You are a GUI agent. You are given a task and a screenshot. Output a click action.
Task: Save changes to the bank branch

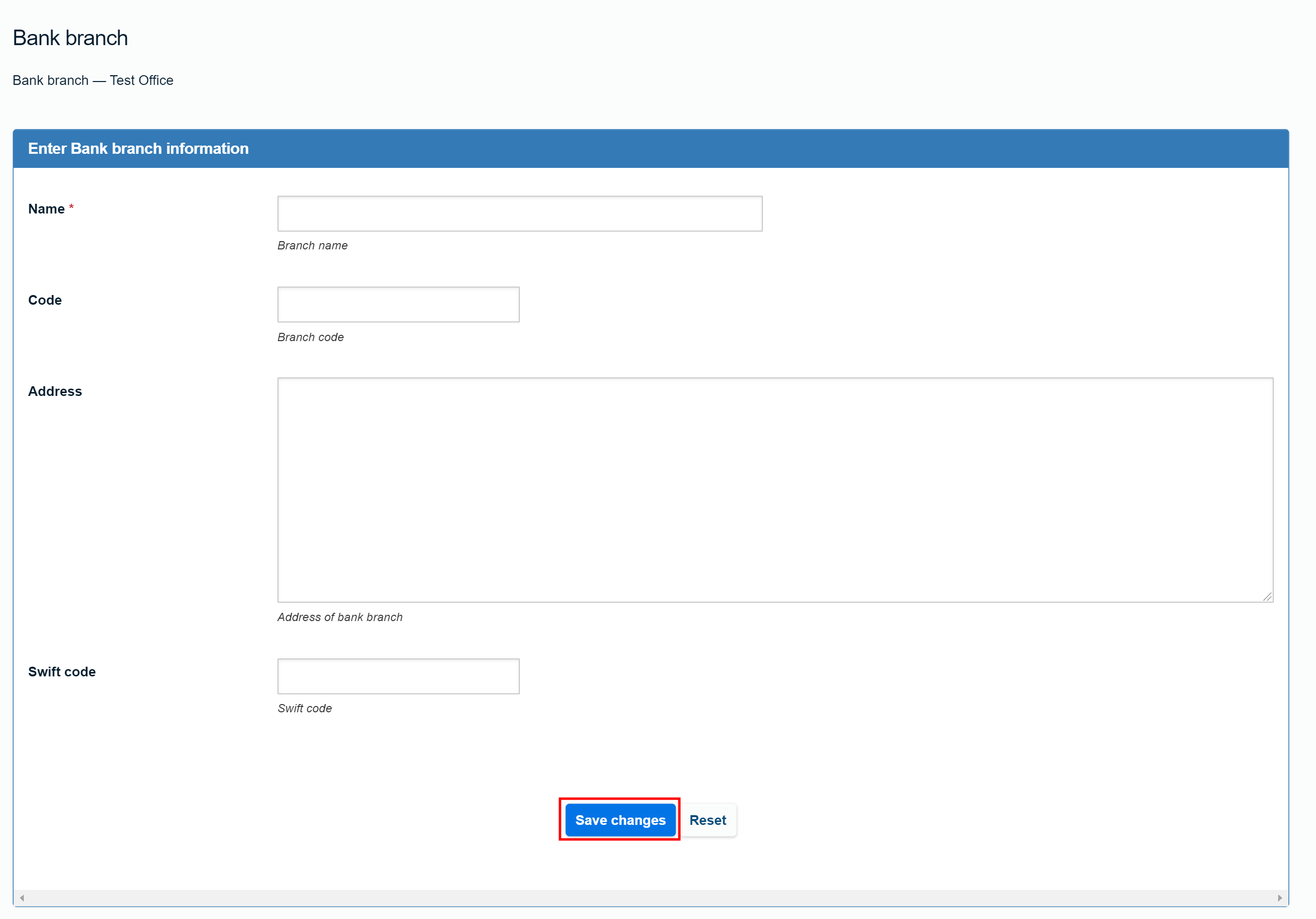620,820
